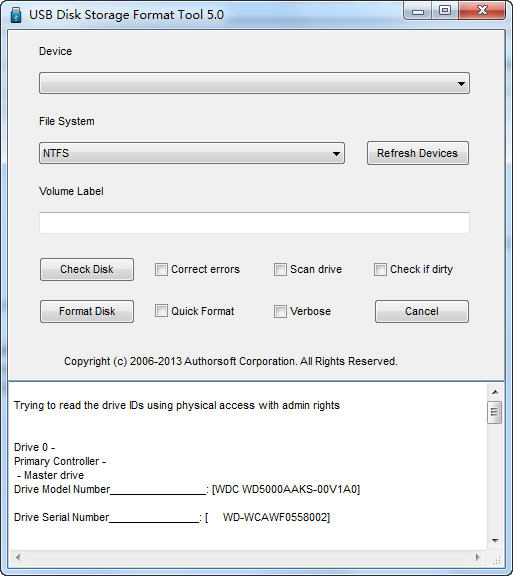Click the log scroll up arrow
Screen dimensions: 513x576
coord(495,392)
